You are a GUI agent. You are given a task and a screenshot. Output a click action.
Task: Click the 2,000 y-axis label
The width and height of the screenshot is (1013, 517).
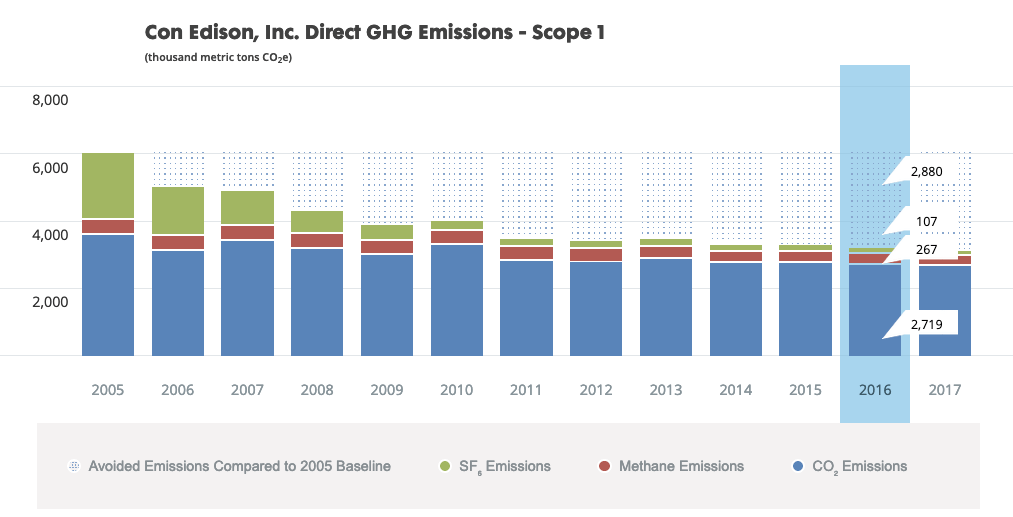[x=50, y=302]
